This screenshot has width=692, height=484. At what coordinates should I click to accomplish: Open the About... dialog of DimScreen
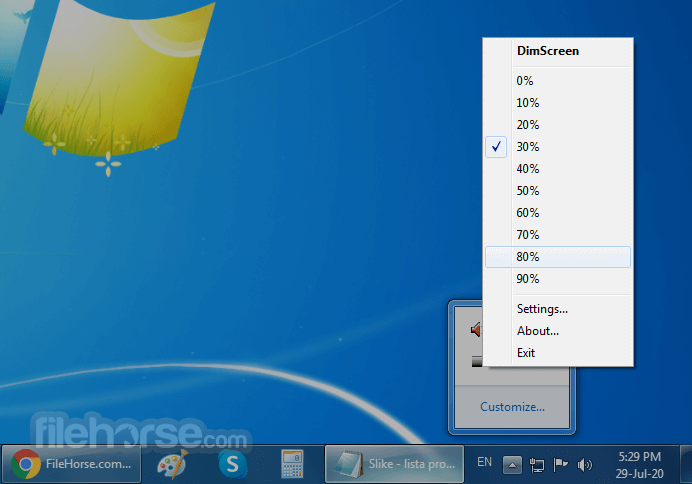coord(557,331)
